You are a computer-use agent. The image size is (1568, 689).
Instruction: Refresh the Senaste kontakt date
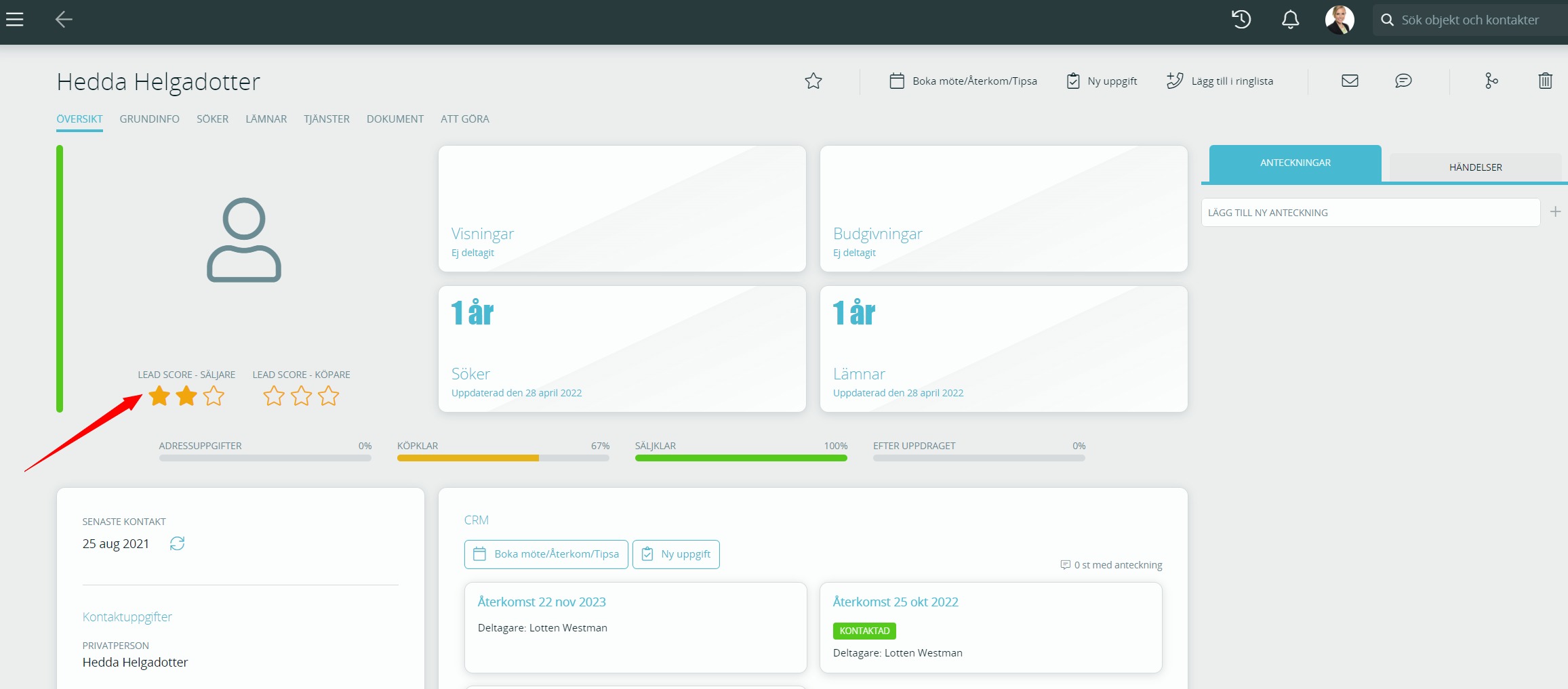(x=177, y=544)
